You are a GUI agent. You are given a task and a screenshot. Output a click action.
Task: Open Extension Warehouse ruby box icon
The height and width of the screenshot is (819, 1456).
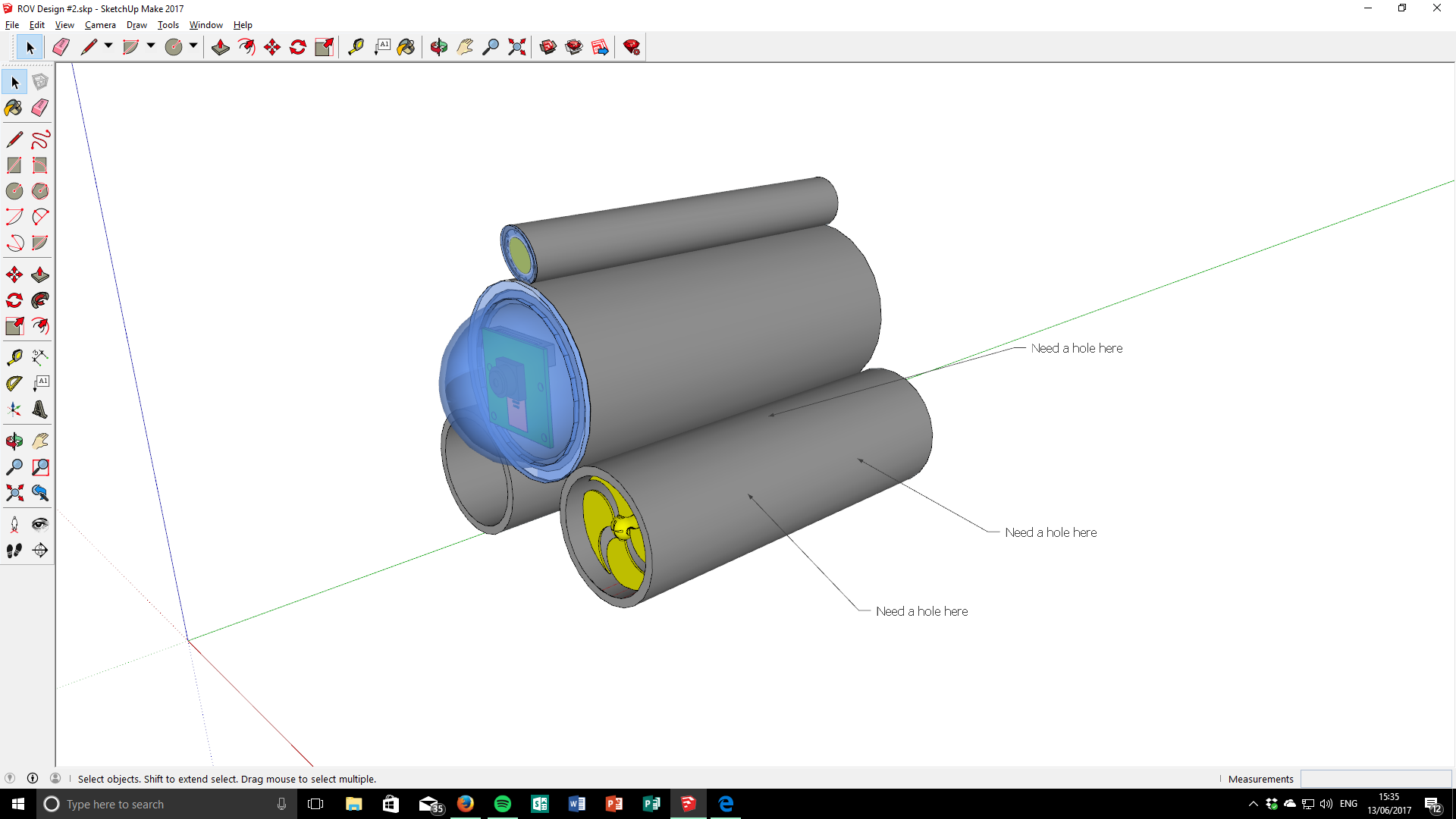574,47
